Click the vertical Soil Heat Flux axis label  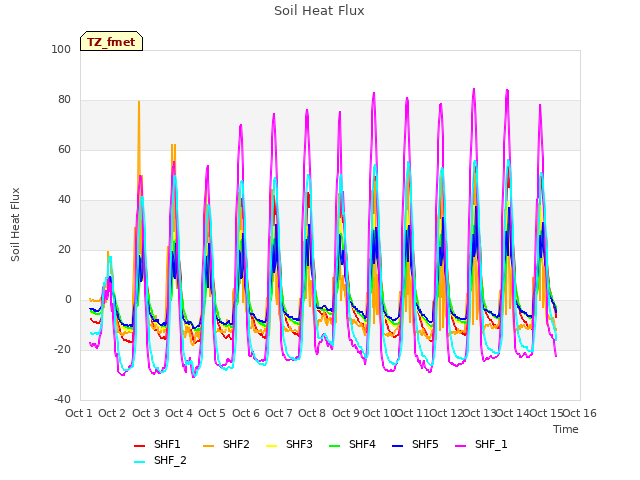(16, 224)
